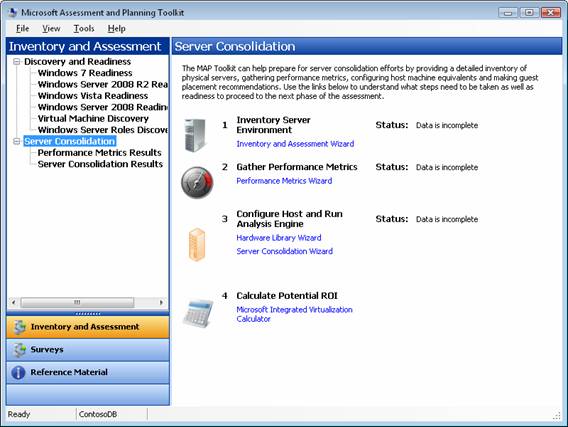Screen dimensions: 568x427
Task: Collapse the Server Consolidation tree node
Action: (16, 141)
